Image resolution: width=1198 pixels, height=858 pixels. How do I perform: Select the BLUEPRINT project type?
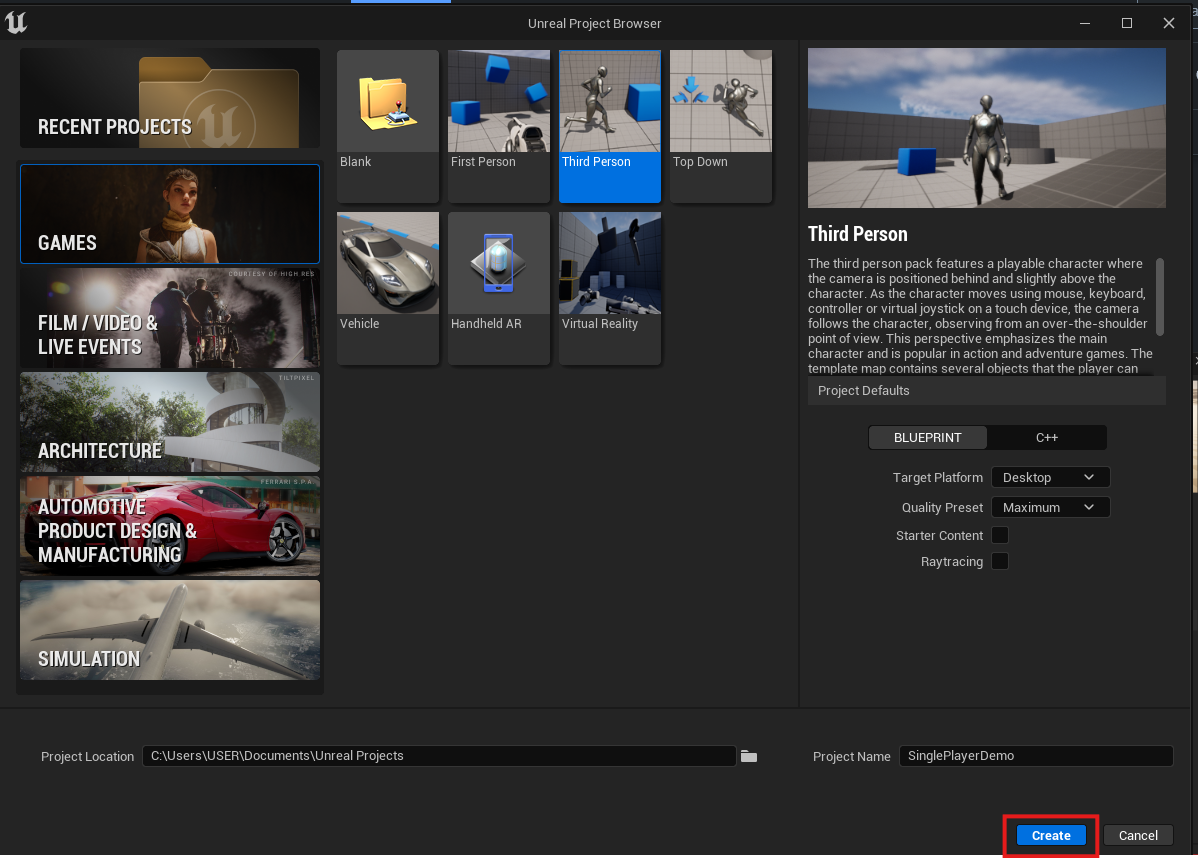pos(927,438)
